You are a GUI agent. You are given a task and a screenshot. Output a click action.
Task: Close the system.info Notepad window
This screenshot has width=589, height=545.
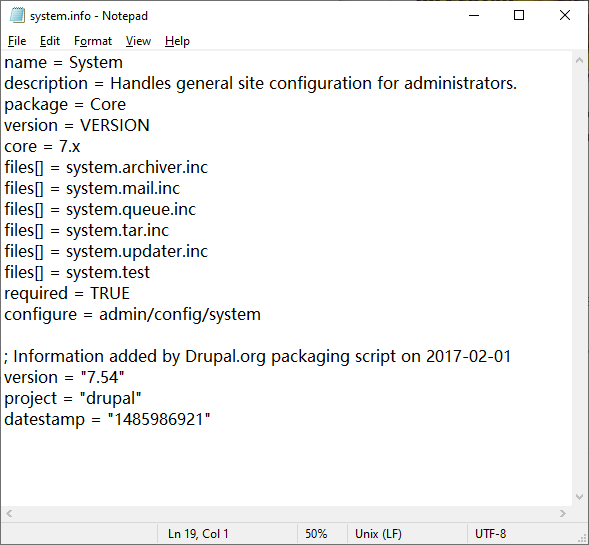click(x=565, y=15)
